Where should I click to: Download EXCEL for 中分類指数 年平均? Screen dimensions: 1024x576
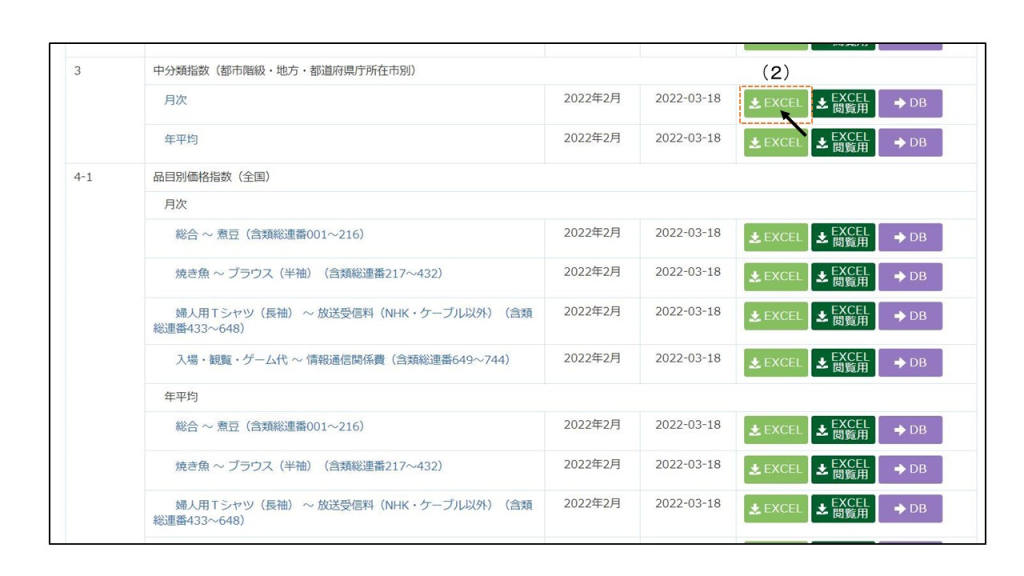[775, 143]
